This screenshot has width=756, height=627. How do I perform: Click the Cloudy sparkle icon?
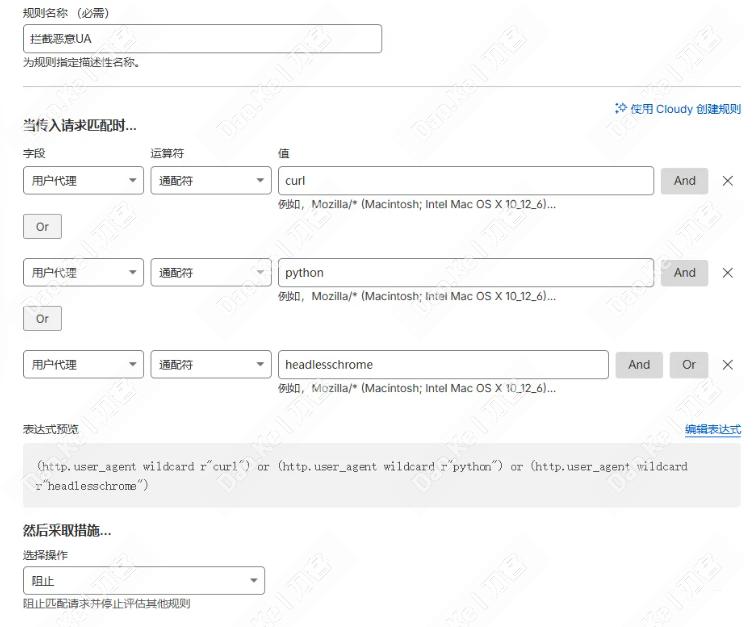point(621,108)
